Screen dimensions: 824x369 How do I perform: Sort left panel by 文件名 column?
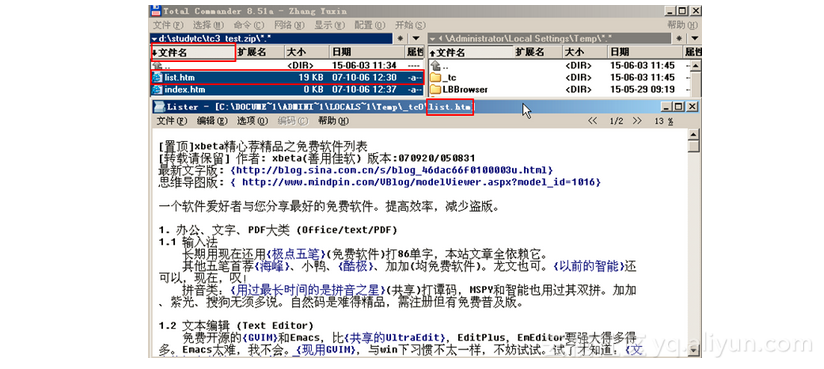(x=193, y=53)
